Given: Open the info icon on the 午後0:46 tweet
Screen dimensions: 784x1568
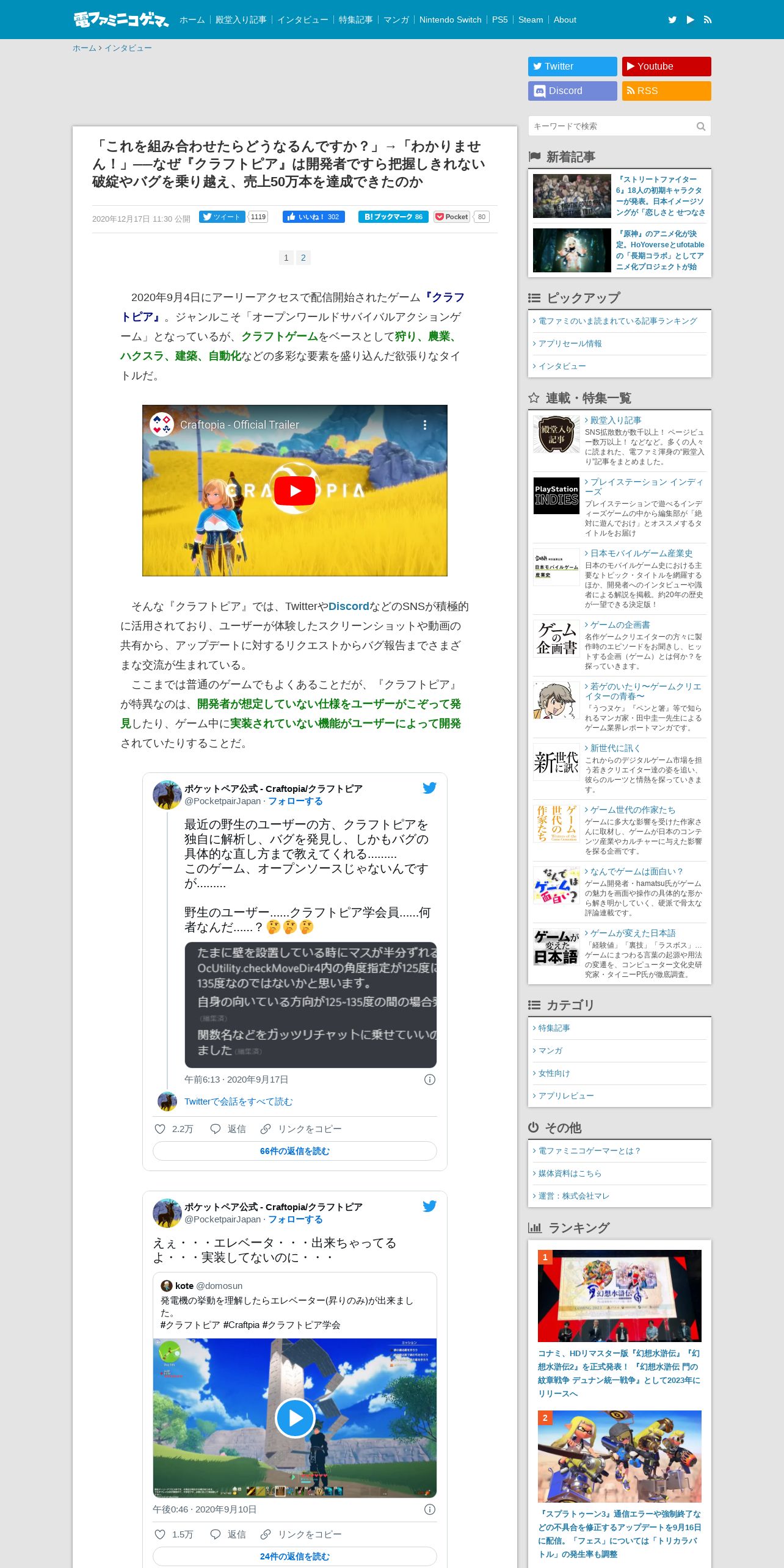Looking at the screenshot, I should (430, 1509).
